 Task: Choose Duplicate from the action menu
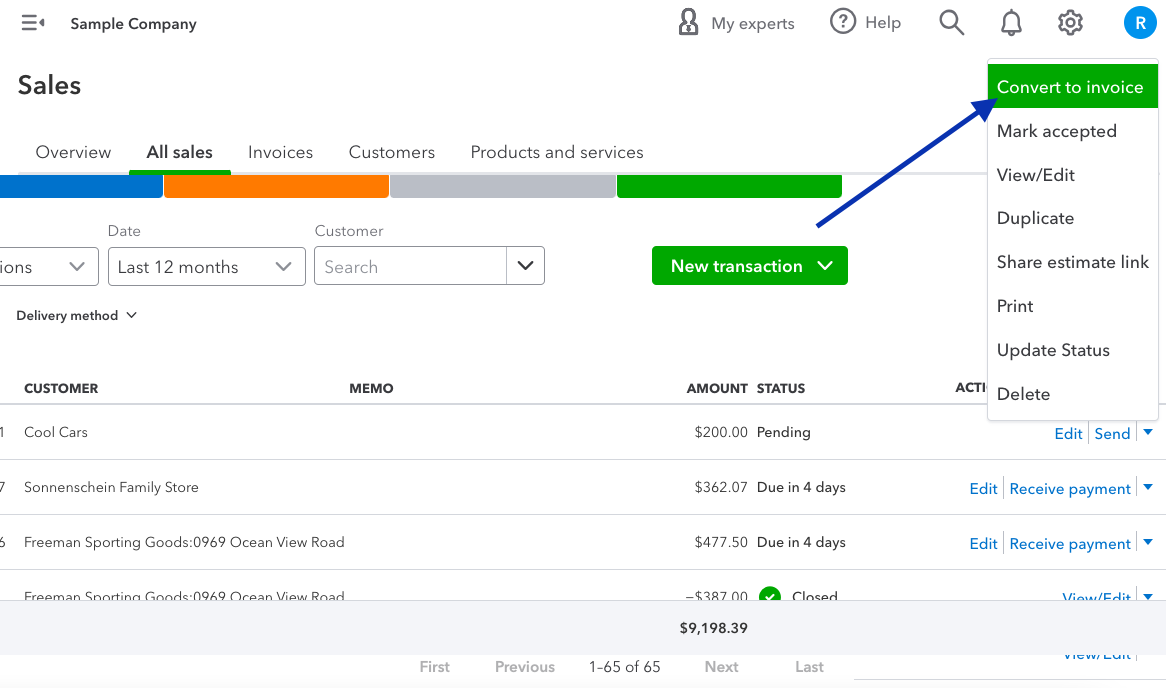pos(1035,218)
